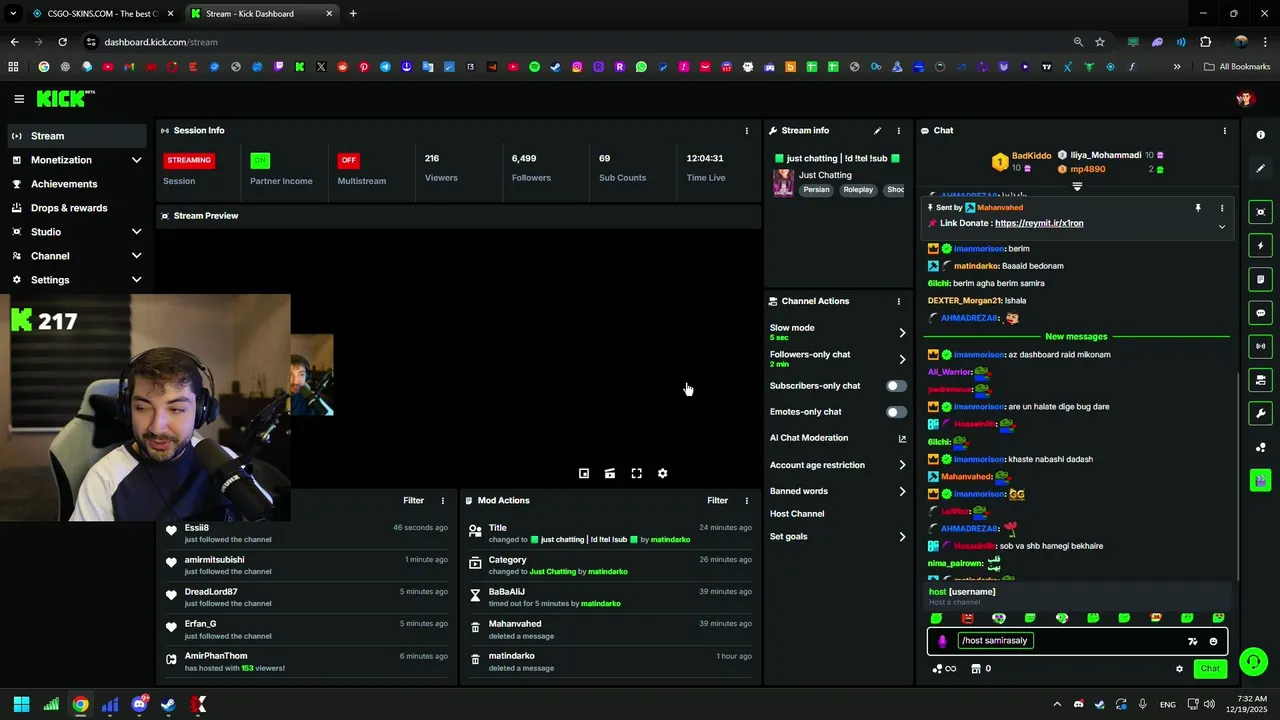Open the hamburger menu beside Kick logo

pos(19,99)
